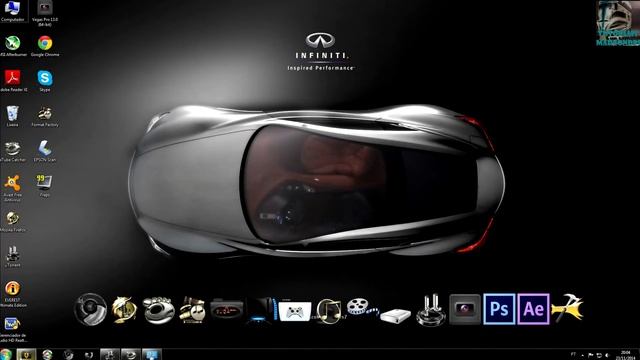Open the EVEREST Ultimate Edition desktop shortcut
The height and width of the screenshot is (360, 640).
(13, 294)
